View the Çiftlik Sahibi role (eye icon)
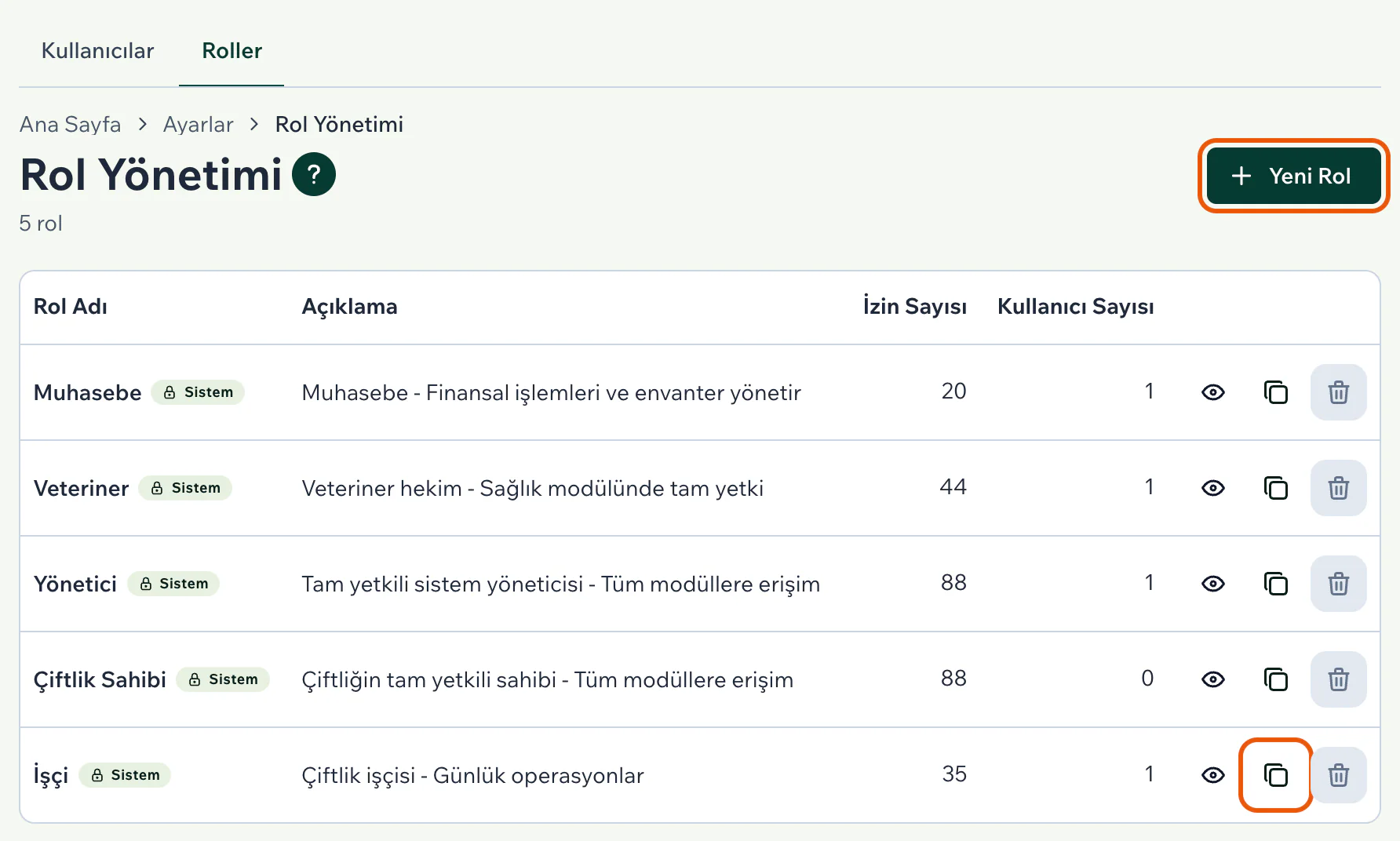This screenshot has width=1400, height=841. point(1213,679)
